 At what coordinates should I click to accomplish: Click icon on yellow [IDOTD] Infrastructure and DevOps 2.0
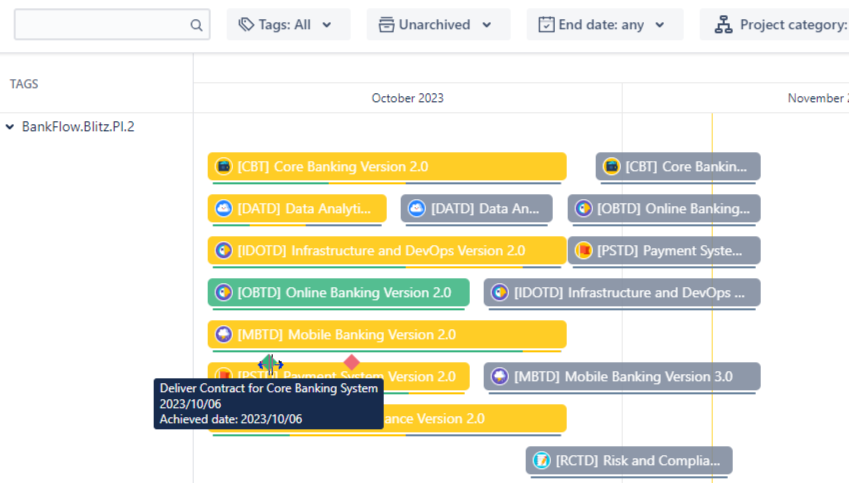(x=224, y=250)
